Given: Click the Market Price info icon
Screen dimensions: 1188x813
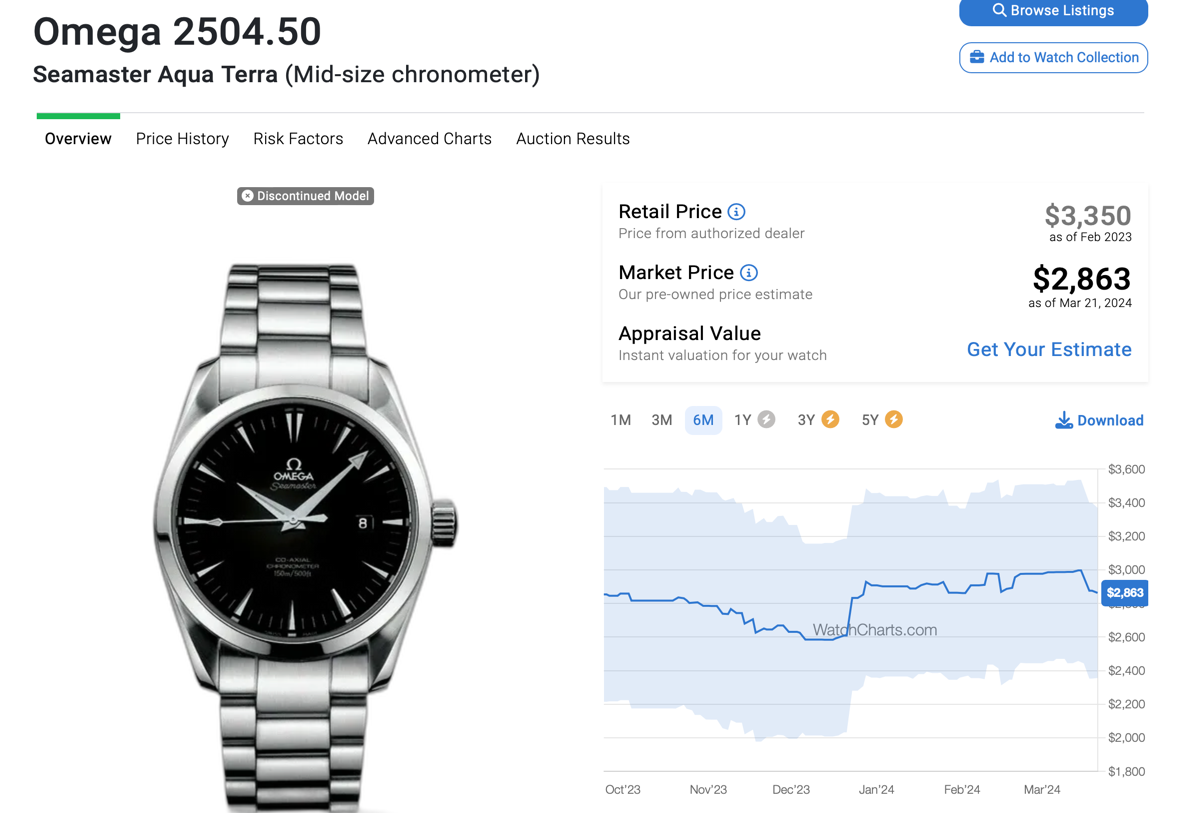Looking at the screenshot, I should point(749,273).
